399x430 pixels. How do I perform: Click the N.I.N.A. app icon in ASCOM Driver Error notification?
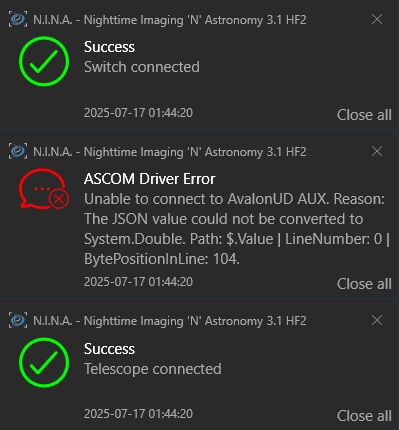[x=18, y=152]
